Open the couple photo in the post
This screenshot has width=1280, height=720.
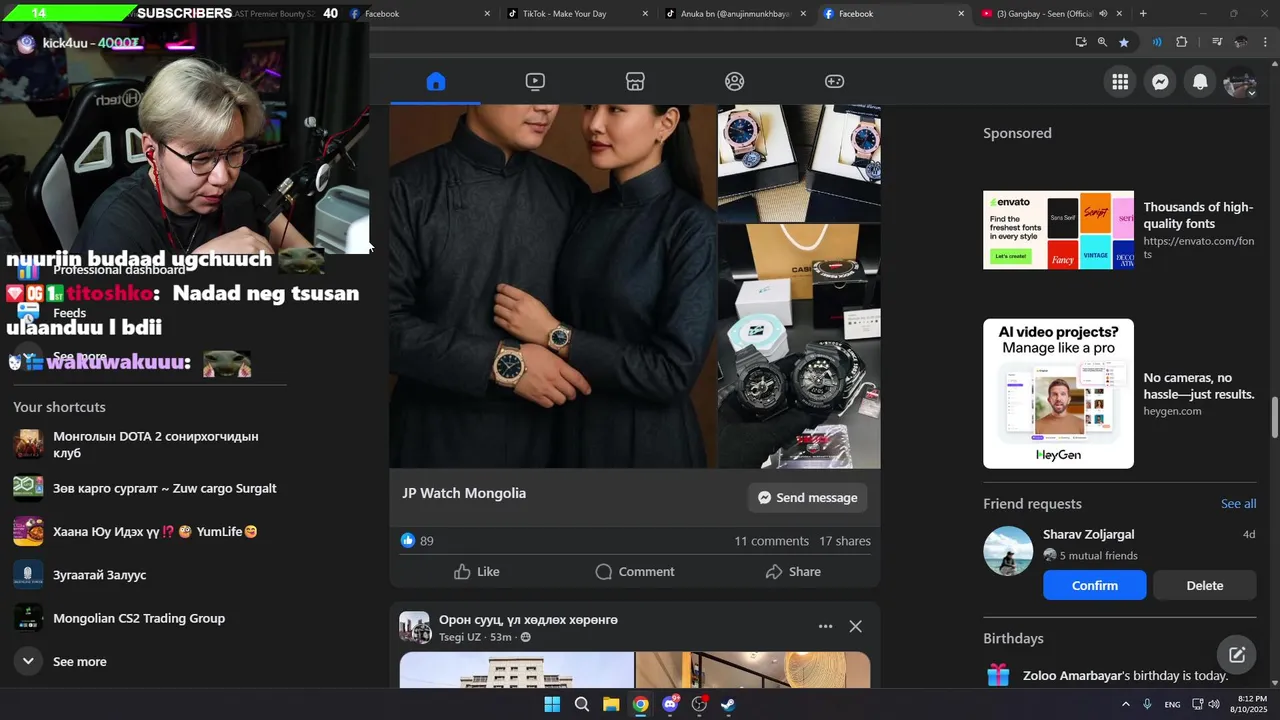pyautogui.click(x=552, y=286)
